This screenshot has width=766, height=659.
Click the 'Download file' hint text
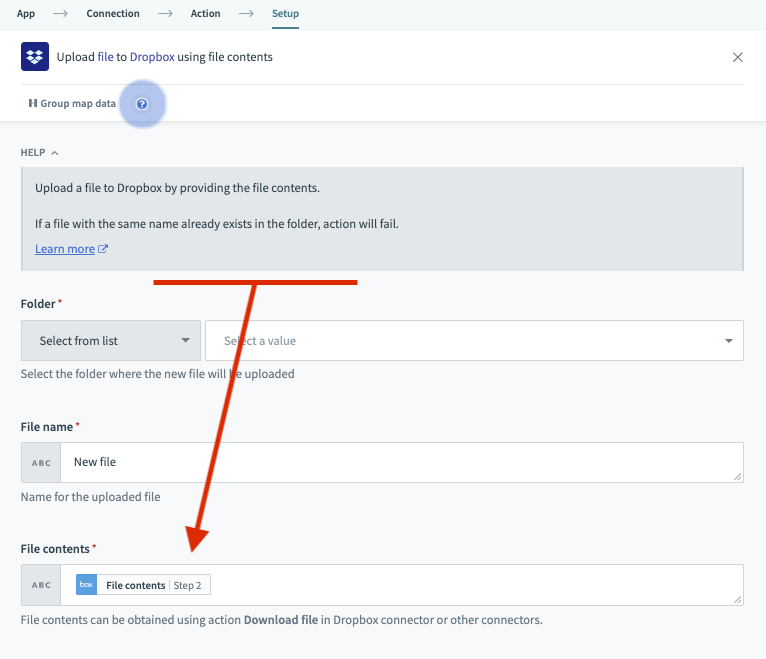(281, 620)
